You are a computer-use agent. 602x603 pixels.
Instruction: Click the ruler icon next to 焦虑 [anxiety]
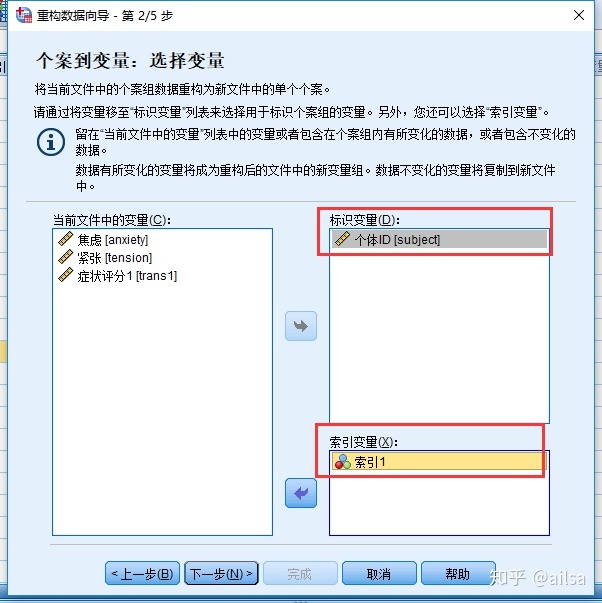pyautogui.click(x=65, y=239)
